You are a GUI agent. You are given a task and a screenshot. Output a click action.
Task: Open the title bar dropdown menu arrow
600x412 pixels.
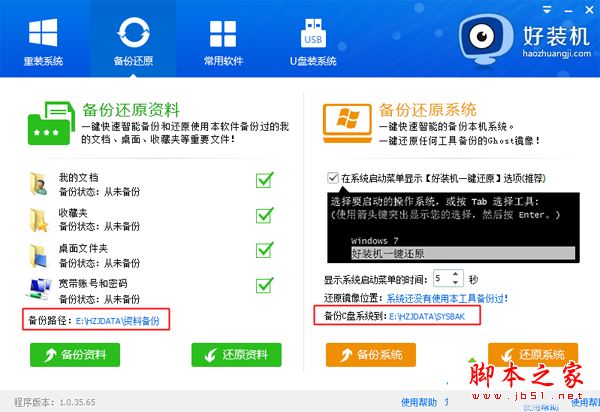click(x=548, y=10)
